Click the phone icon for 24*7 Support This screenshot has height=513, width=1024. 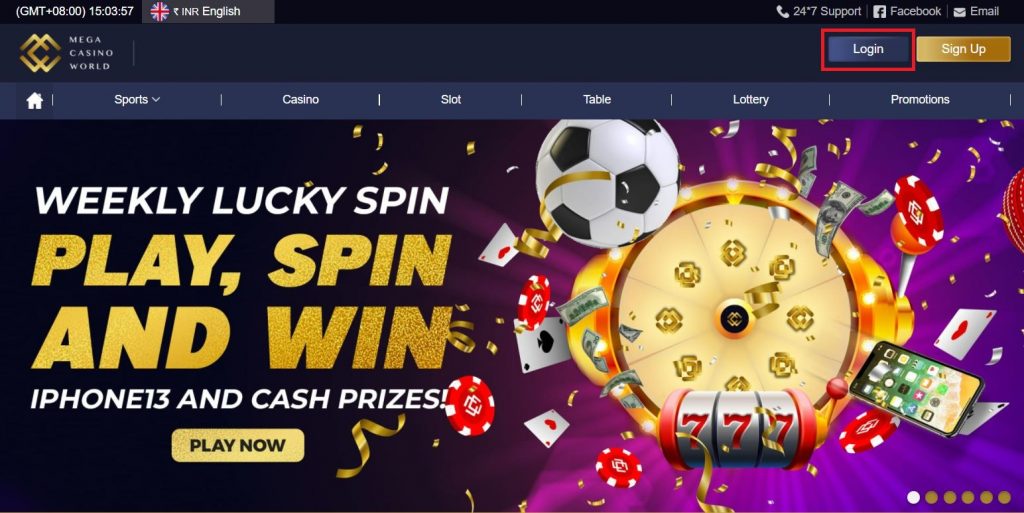[x=782, y=12]
